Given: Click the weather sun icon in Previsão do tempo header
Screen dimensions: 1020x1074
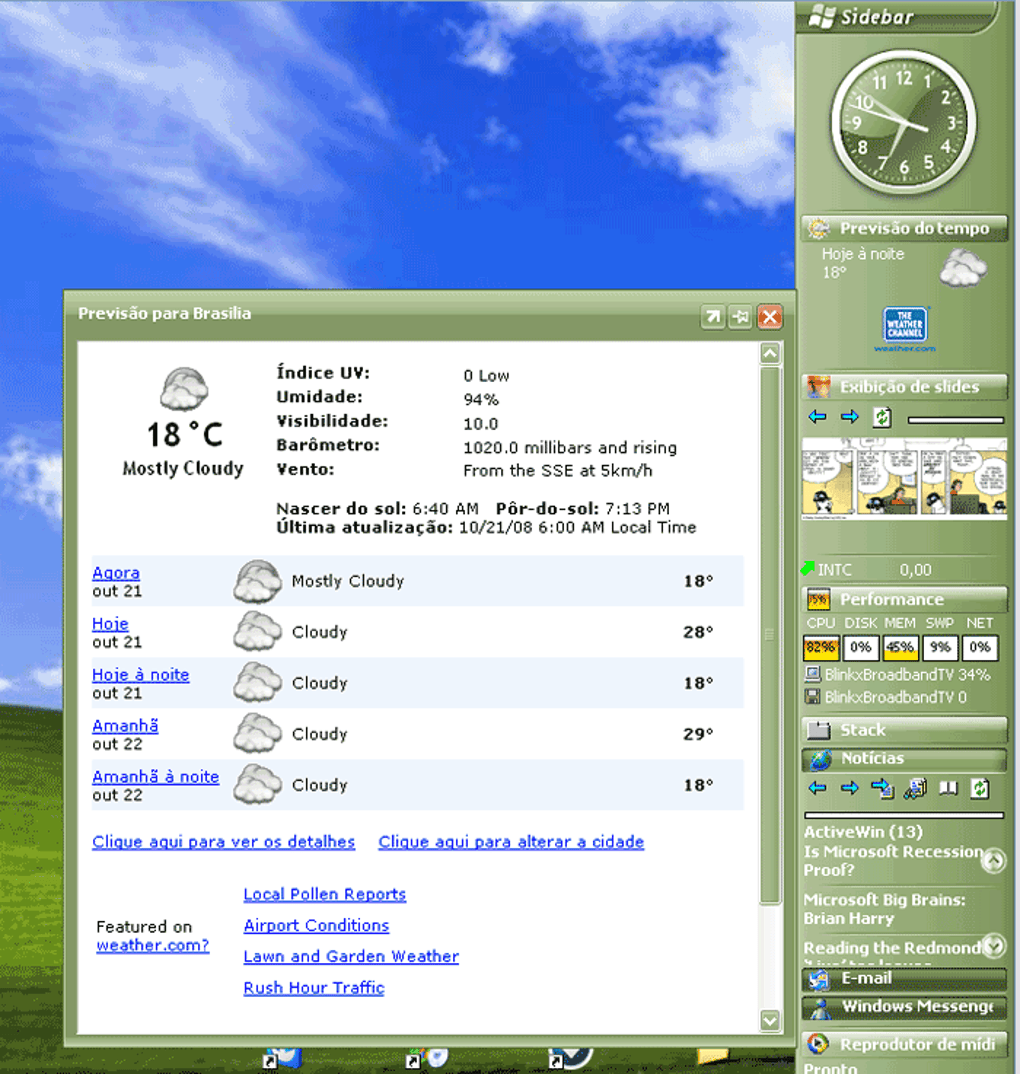Looking at the screenshot, I should pos(818,228).
